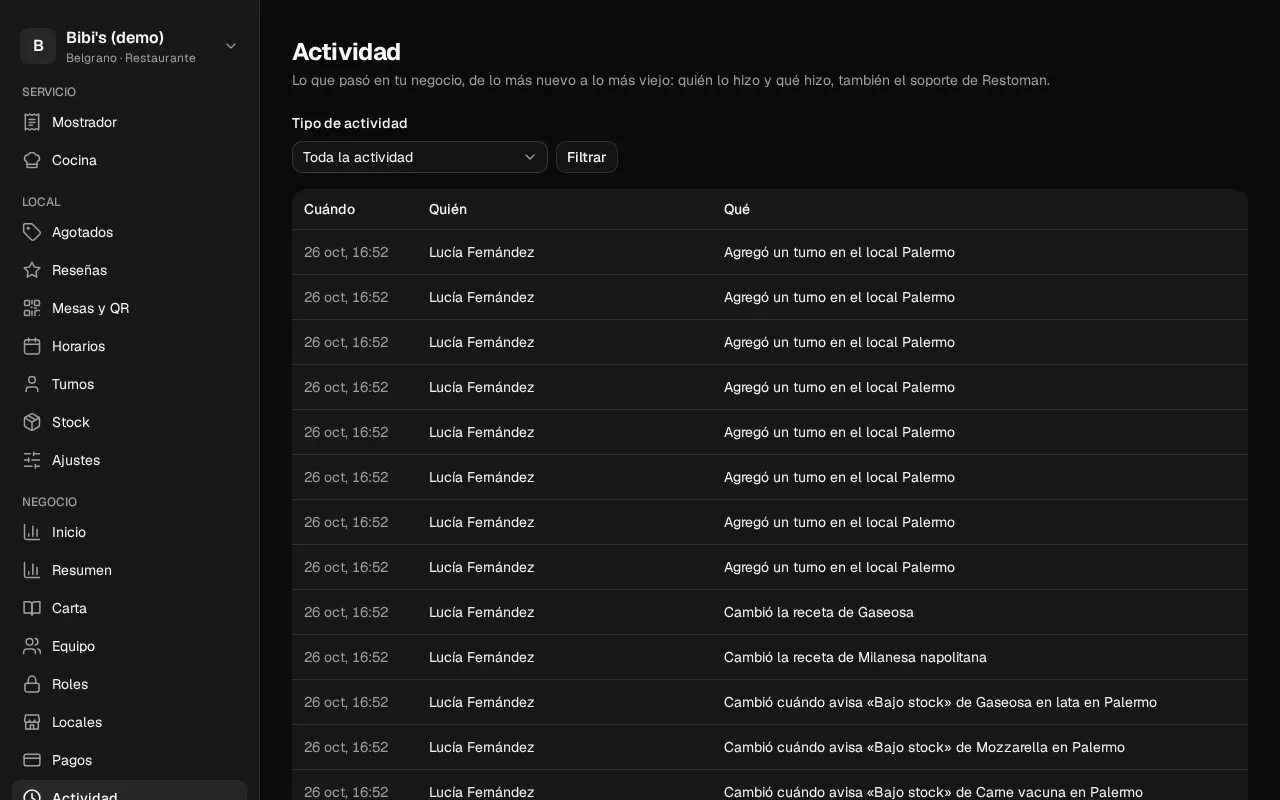Screen dimensions: 1280x800
Task: Click the Agotados tag icon
Action: pos(32,232)
